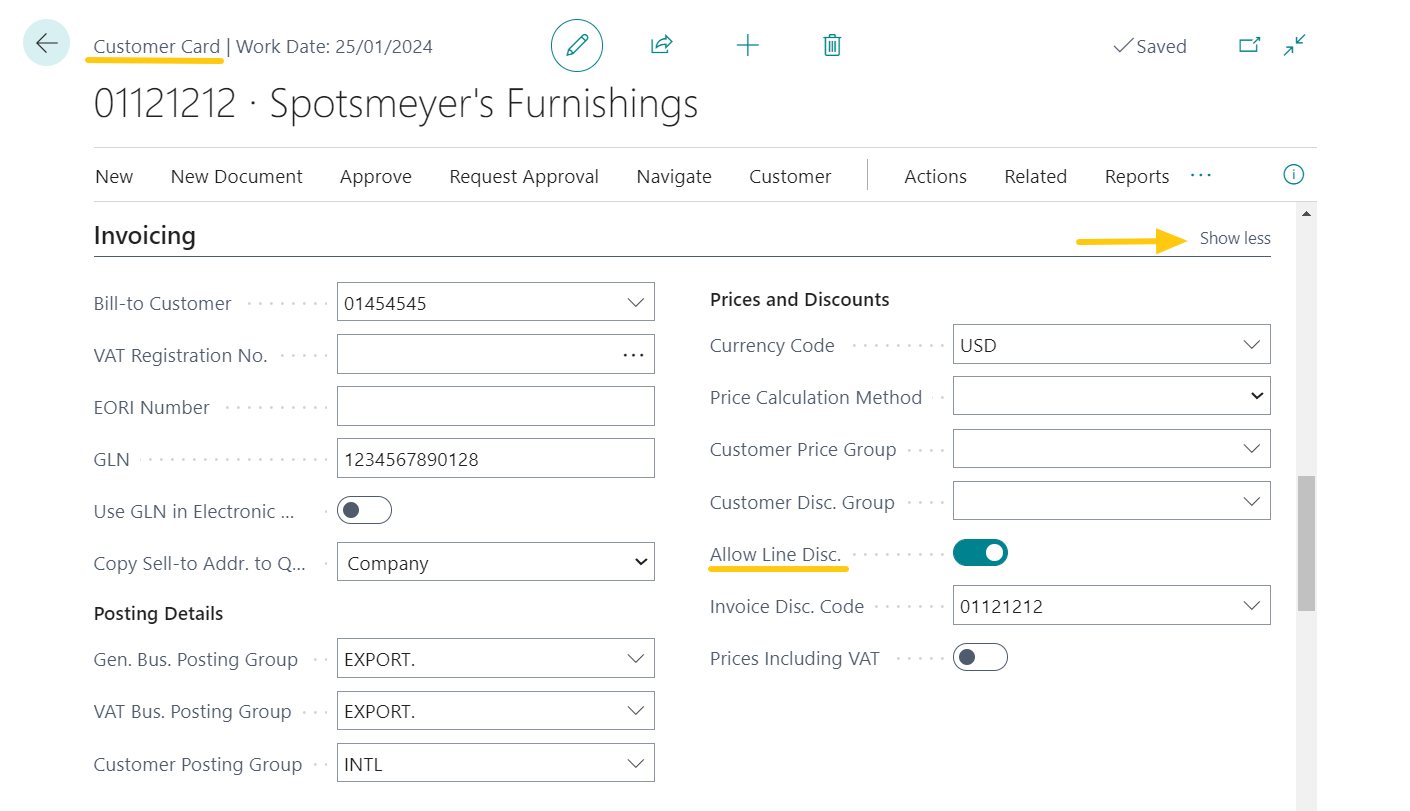Open card in new window icon
This screenshot has height=811, width=1410.
(1249, 45)
